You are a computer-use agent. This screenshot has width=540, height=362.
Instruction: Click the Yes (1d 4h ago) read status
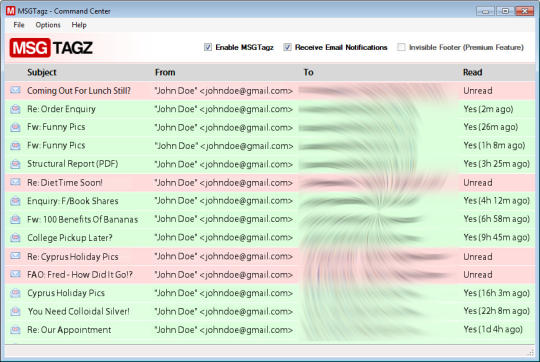coord(493,329)
